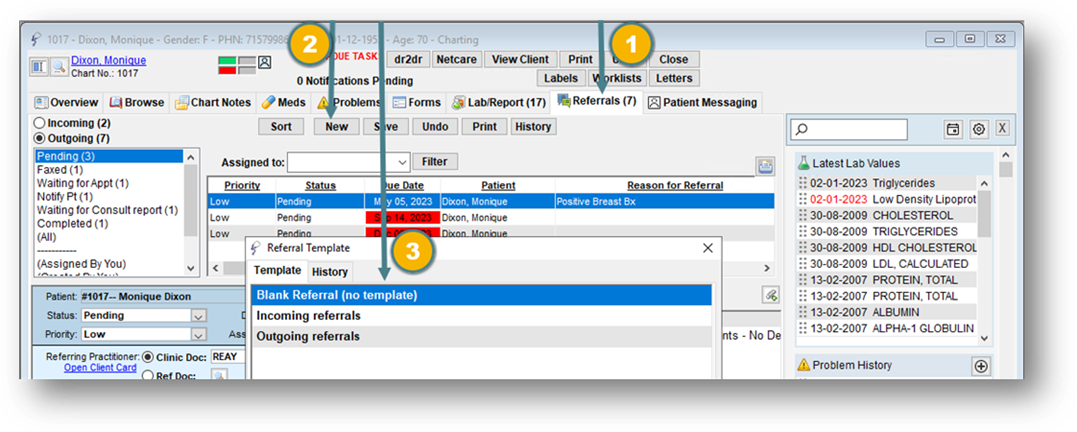Click the person icon beside the status bars
The height and width of the screenshot is (432, 1077).
(x=264, y=62)
